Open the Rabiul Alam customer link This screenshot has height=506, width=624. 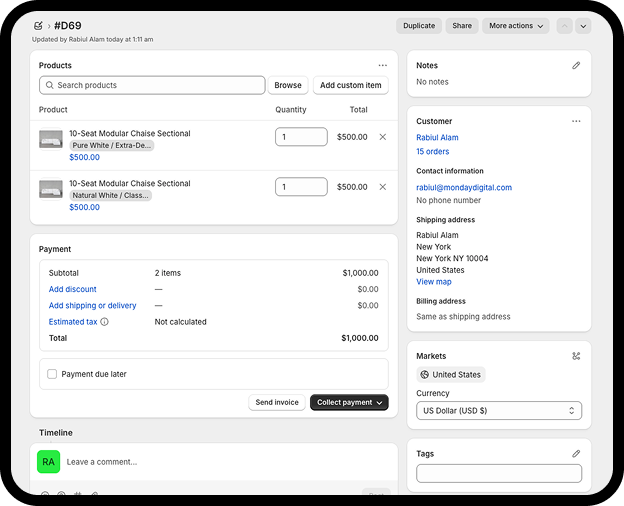pyautogui.click(x=437, y=138)
